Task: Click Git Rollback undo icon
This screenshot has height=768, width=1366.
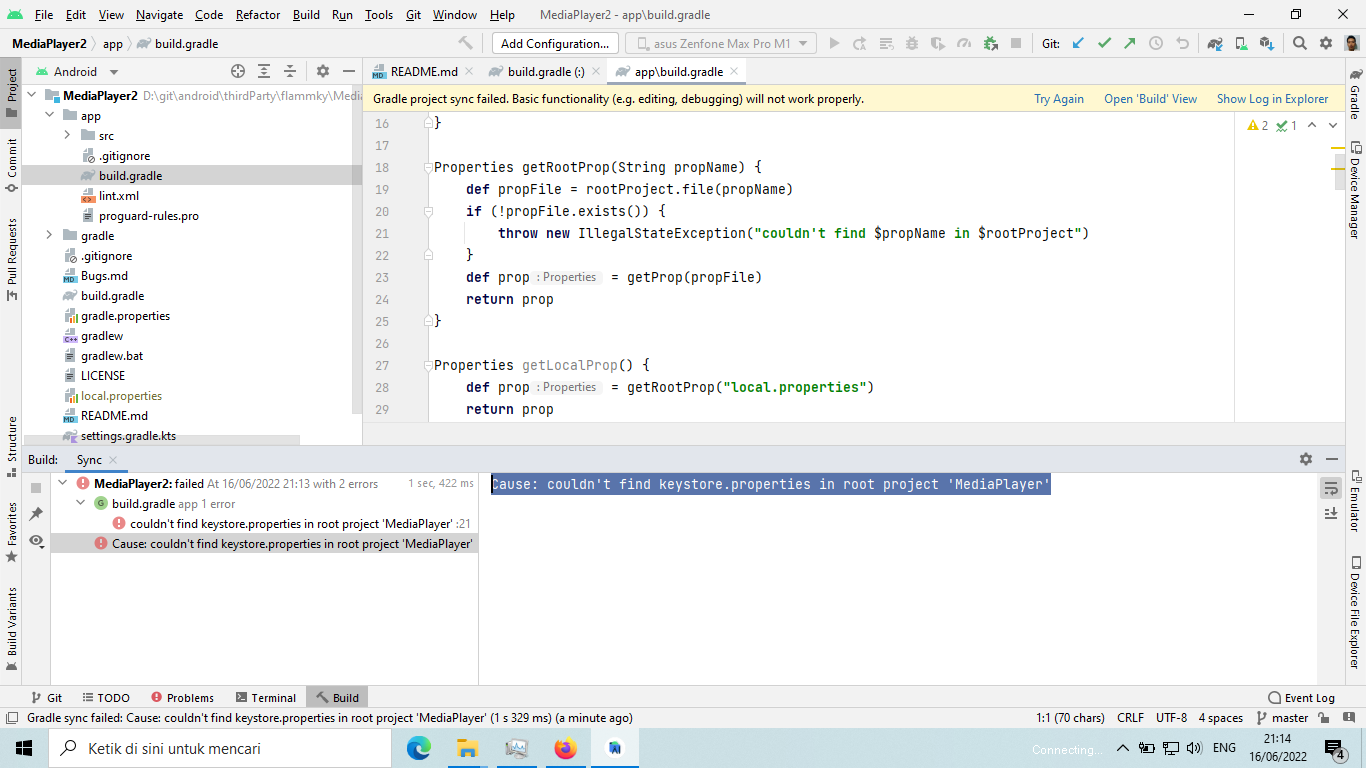Action: point(1182,43)
